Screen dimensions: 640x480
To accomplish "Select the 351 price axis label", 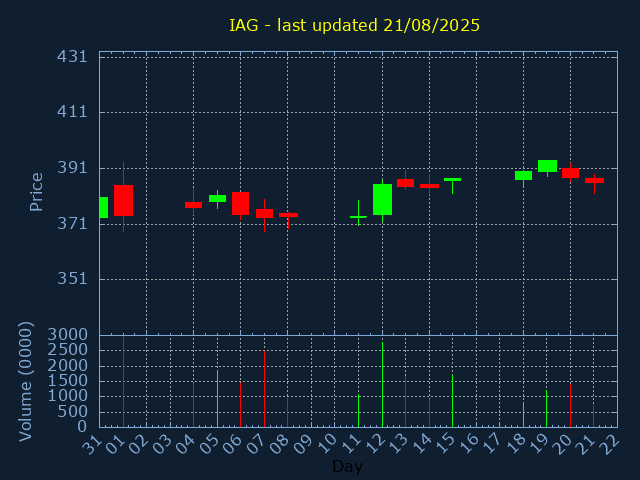I will pos(72,279).
